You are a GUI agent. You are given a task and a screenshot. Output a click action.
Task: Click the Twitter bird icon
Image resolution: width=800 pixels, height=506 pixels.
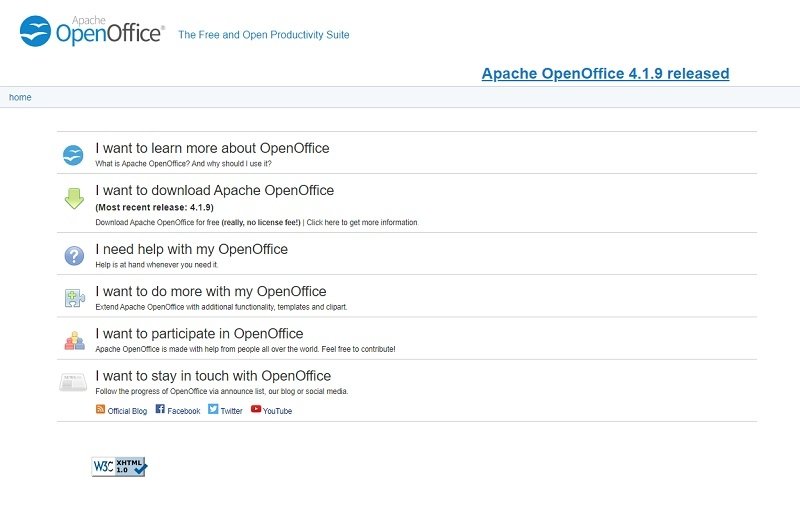click(x=213, y=409)
